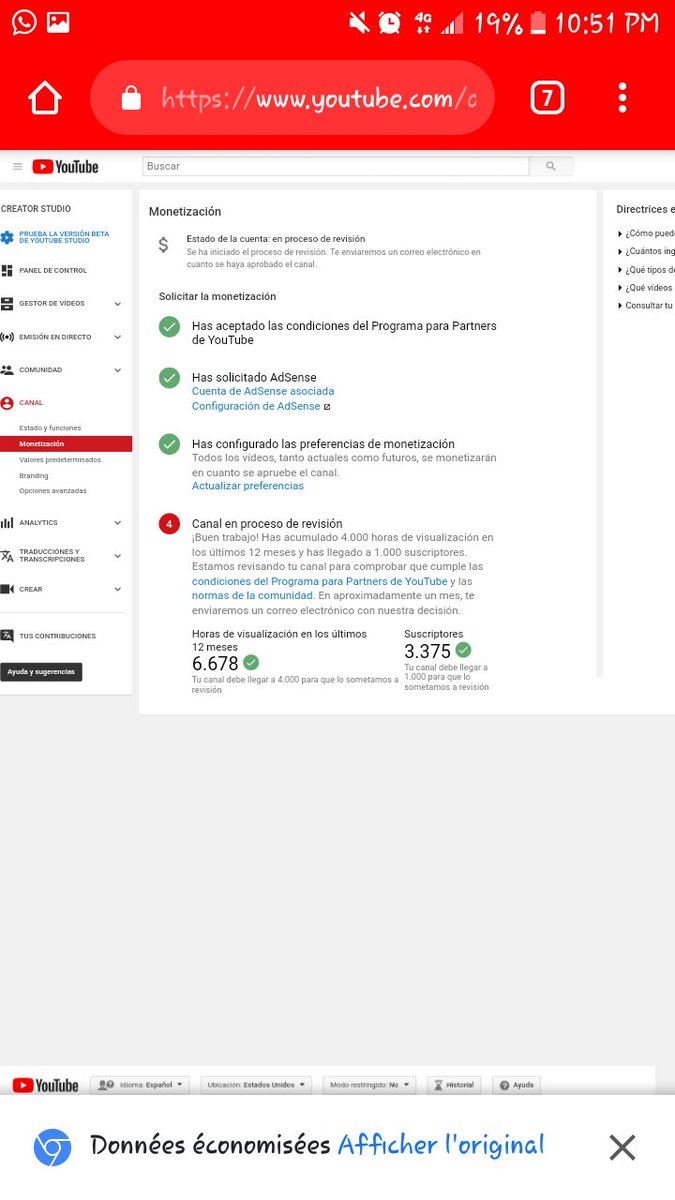This screenshot has width=675, height=1200.
Task: Open the Cuenta de AdSense asociada link
Action: point(263,392)
